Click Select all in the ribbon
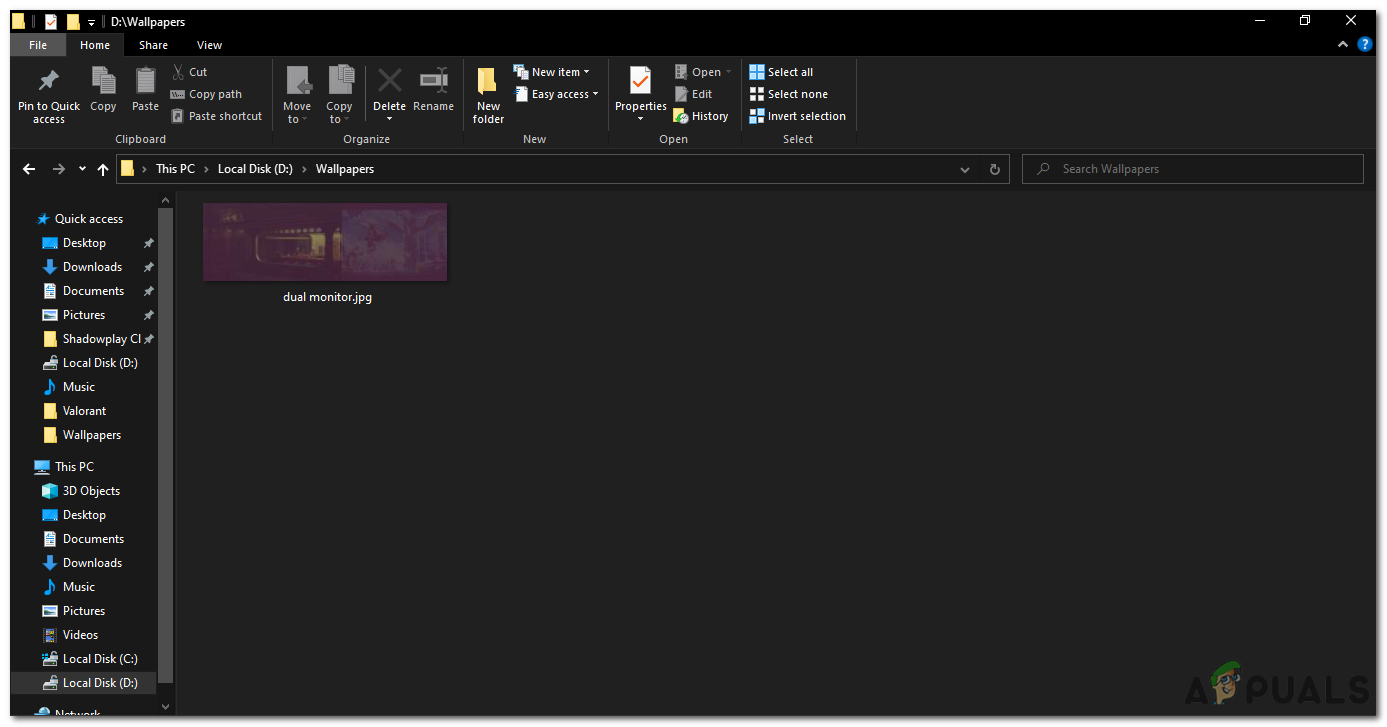Screen dimensions: 1387x727 click(781, 71)
